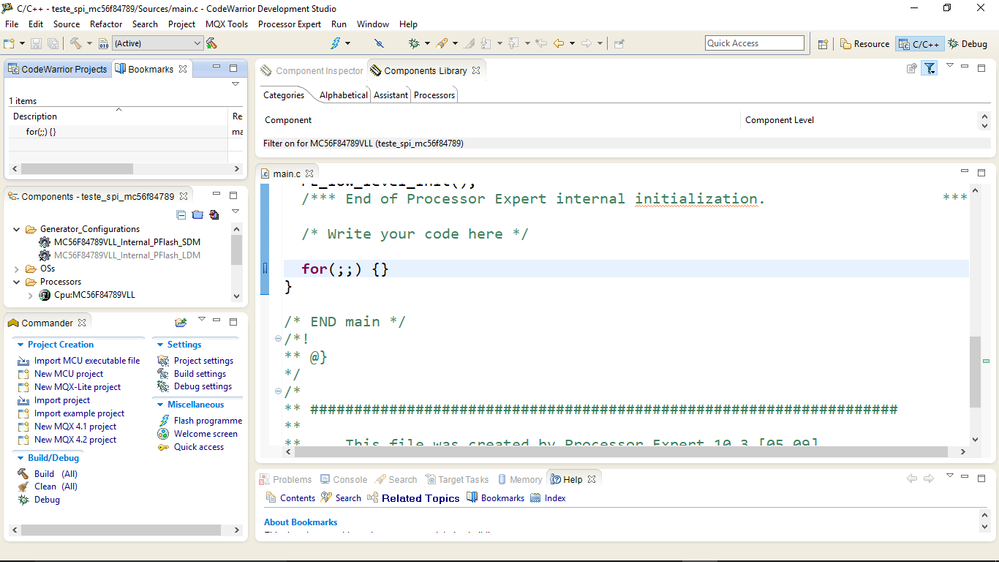Click the Collapse All icon in Components view
The image size is (999, 562).
click(x=181, y=215)
